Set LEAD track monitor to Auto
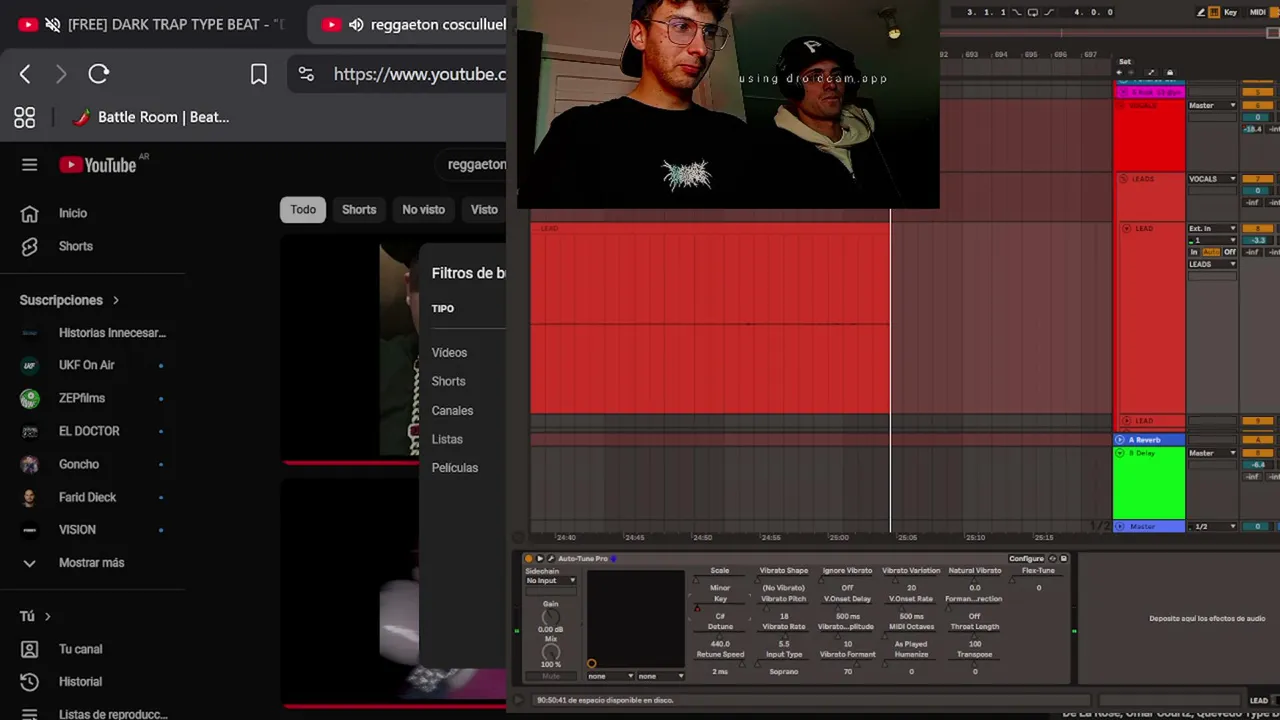This screenshot has height=720, width=1280. (x=1211, y=252)
